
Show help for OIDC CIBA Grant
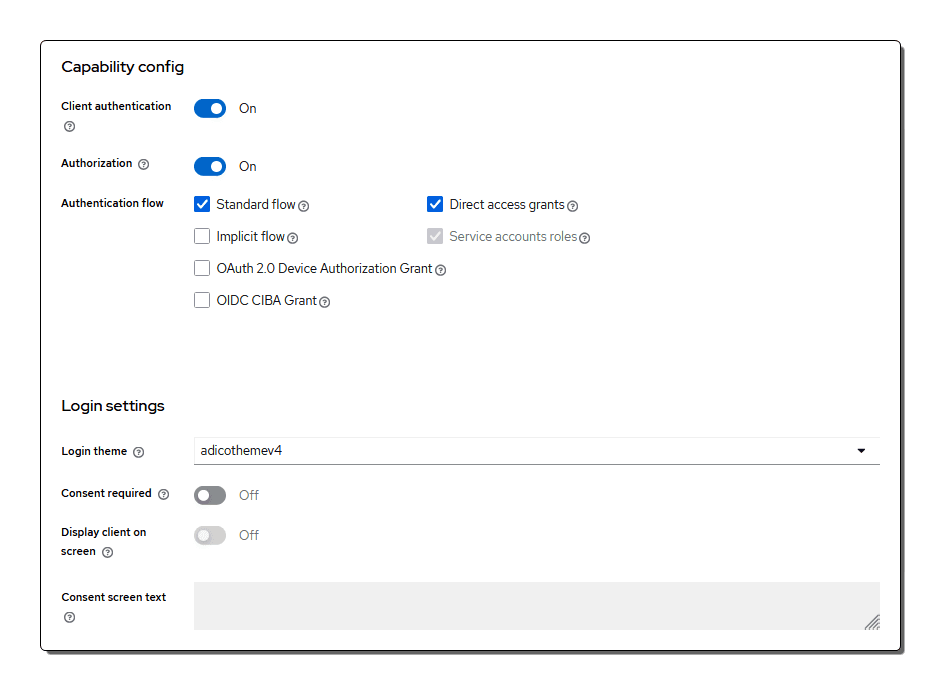tap(325, 302)
